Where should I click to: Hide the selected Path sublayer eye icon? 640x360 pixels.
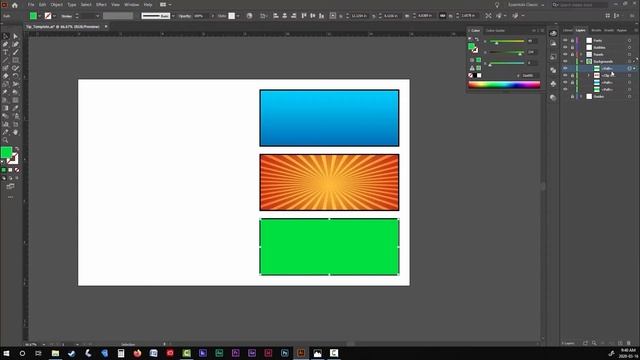[565, 69]
